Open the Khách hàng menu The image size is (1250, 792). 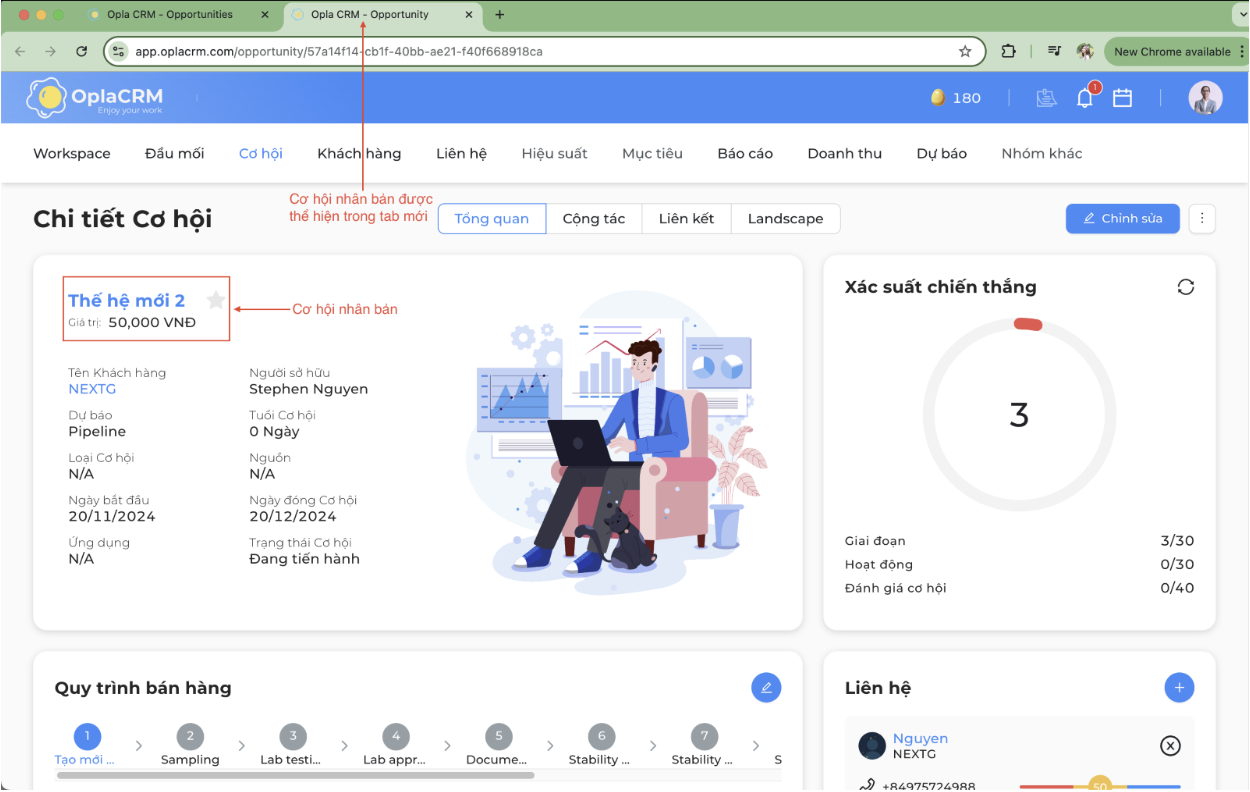pos(359,153)
